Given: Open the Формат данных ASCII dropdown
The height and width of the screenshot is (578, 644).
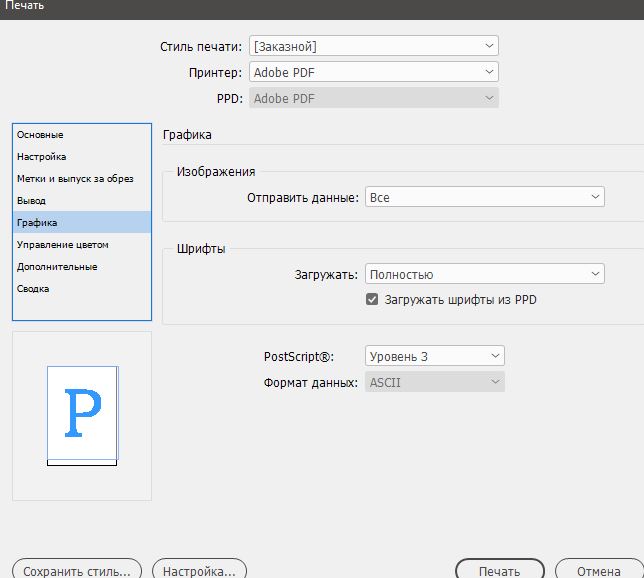Looking at the screenshot, I should click(x=435, y=382).
